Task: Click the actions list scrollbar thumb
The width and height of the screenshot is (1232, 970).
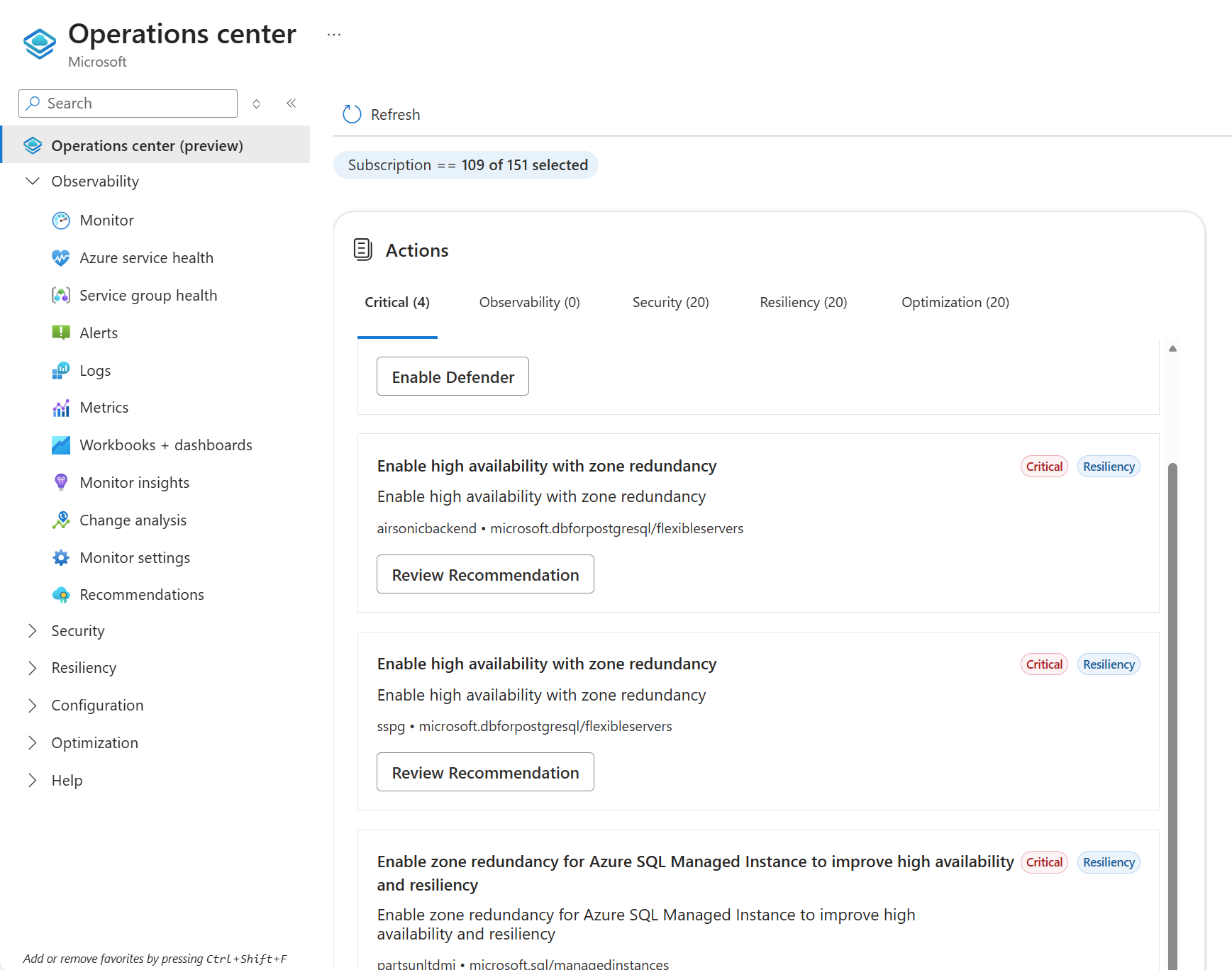Action: 1172,709
